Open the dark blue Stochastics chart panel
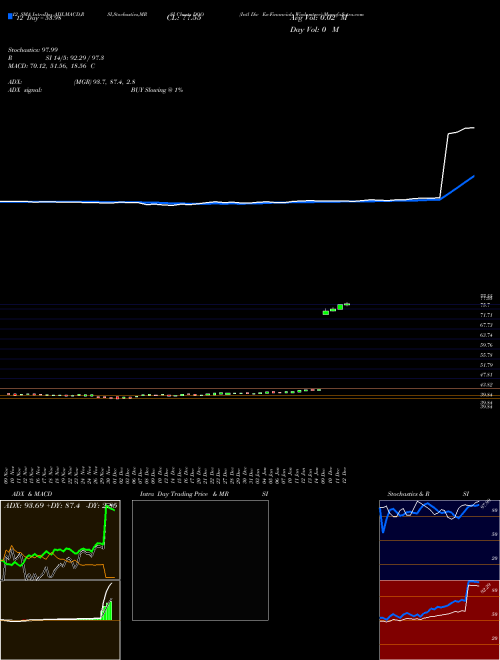The image size is (500, 660). (x=439, y=540)
